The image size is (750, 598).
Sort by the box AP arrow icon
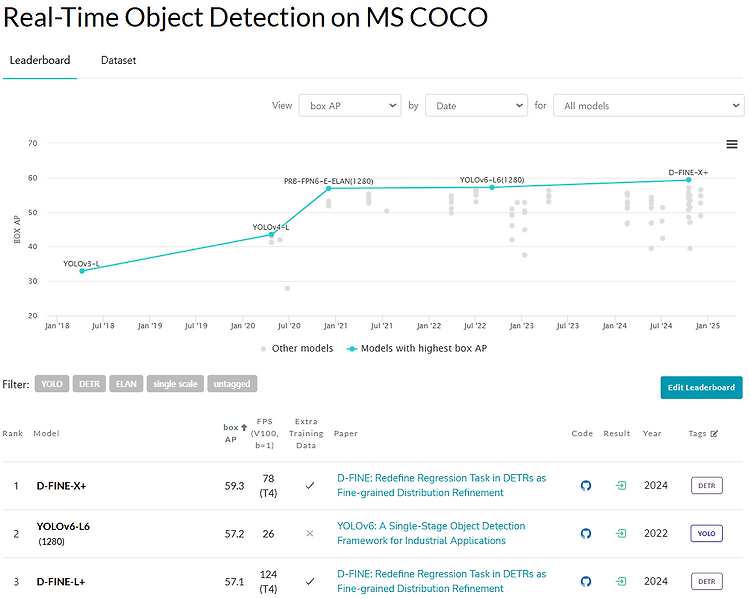pos(244,427)
